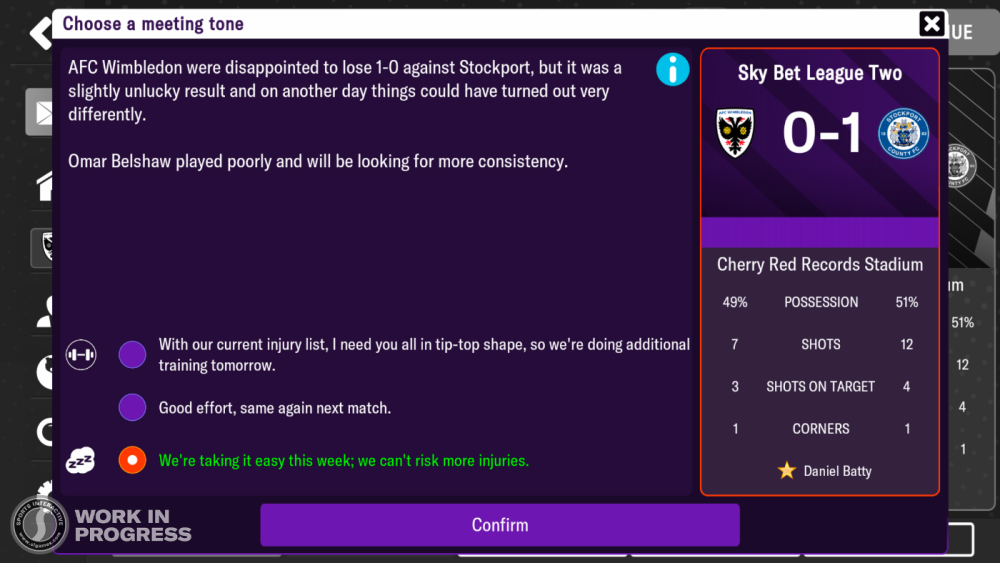Select the additional training tomorrow option
Image resolution: width=1000 pixels, height=563 pixels.
(x=132, y=355)
